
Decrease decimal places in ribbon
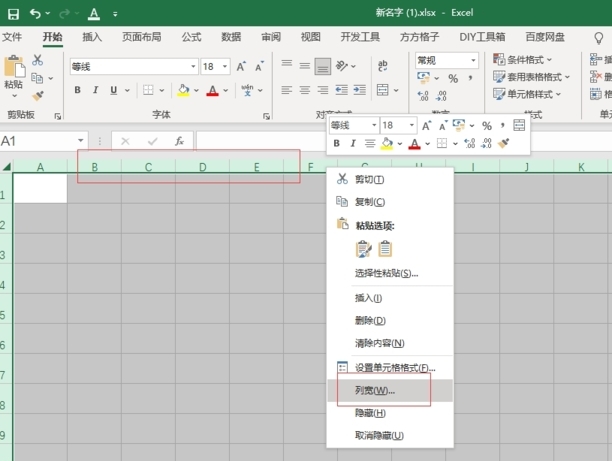pyautogui.click(x=441, y=96)
